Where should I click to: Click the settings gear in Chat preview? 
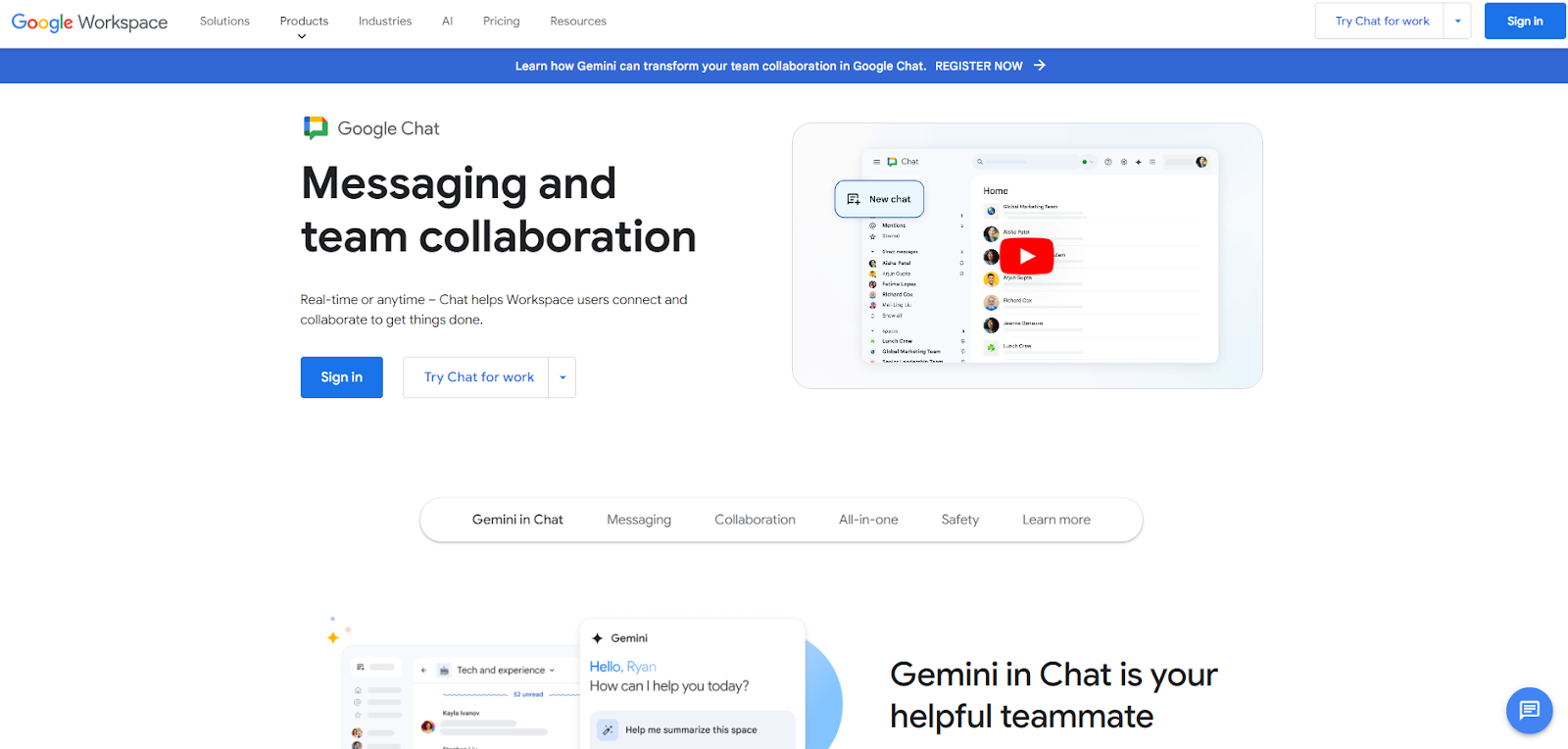tap(1124, 162)
